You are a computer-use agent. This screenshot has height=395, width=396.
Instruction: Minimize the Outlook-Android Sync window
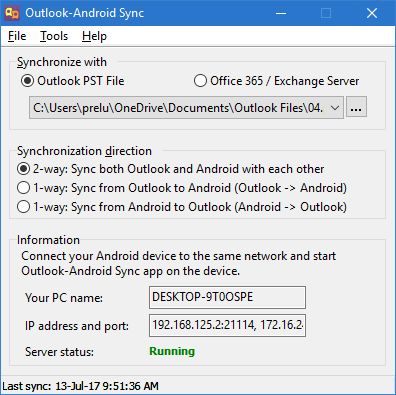pyautogui.click(x=281, y=13)
